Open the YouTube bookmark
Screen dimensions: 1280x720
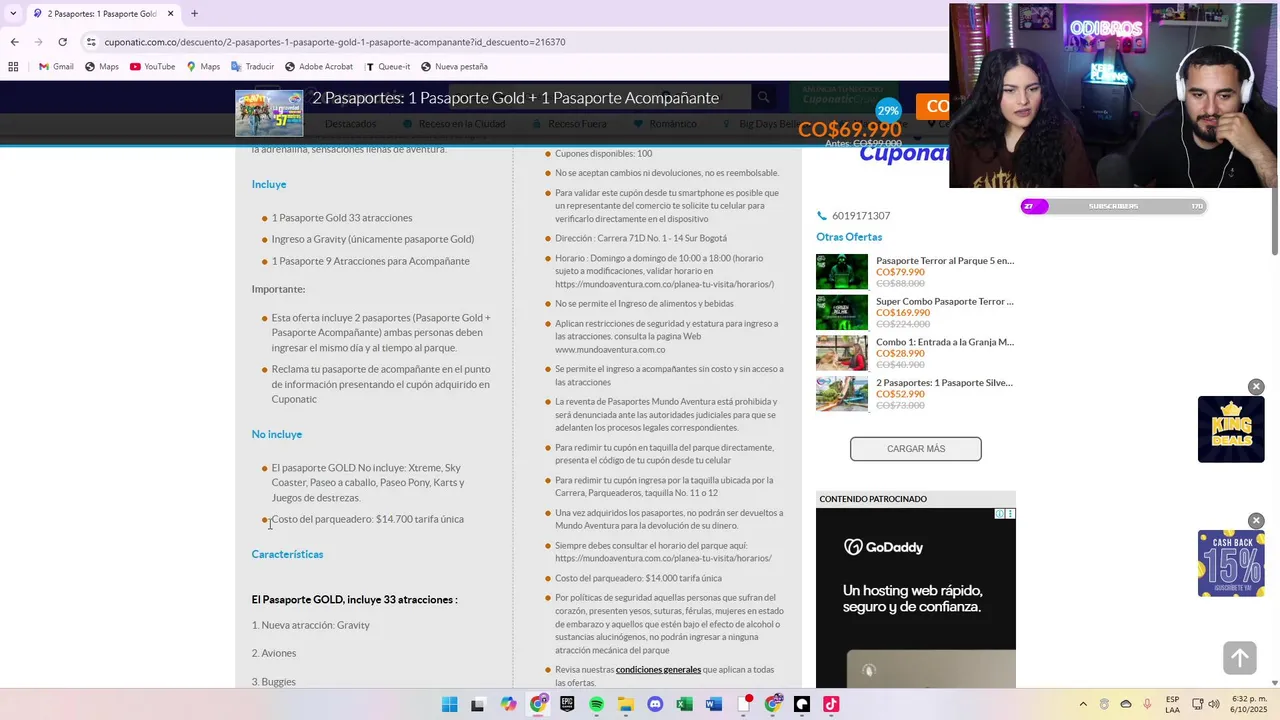pos(152,67)
